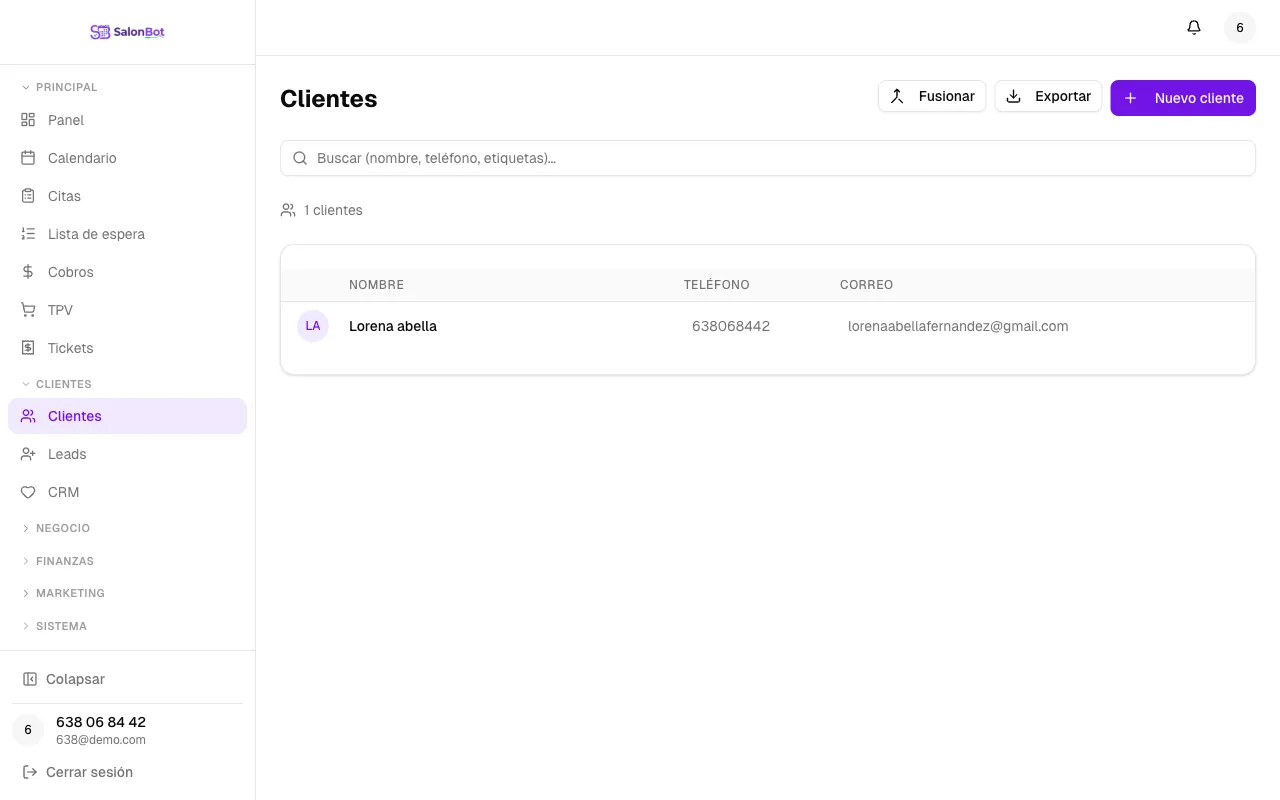Click the Fusionar button
Image resolution: width=1280 pixels, height=800 pixels.
[x=932, y=96]
